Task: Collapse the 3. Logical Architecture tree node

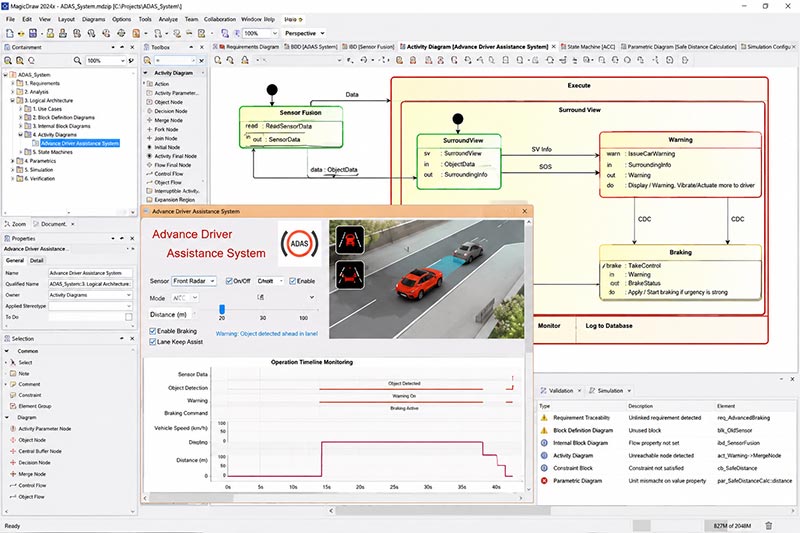Action: coord(13,100)
